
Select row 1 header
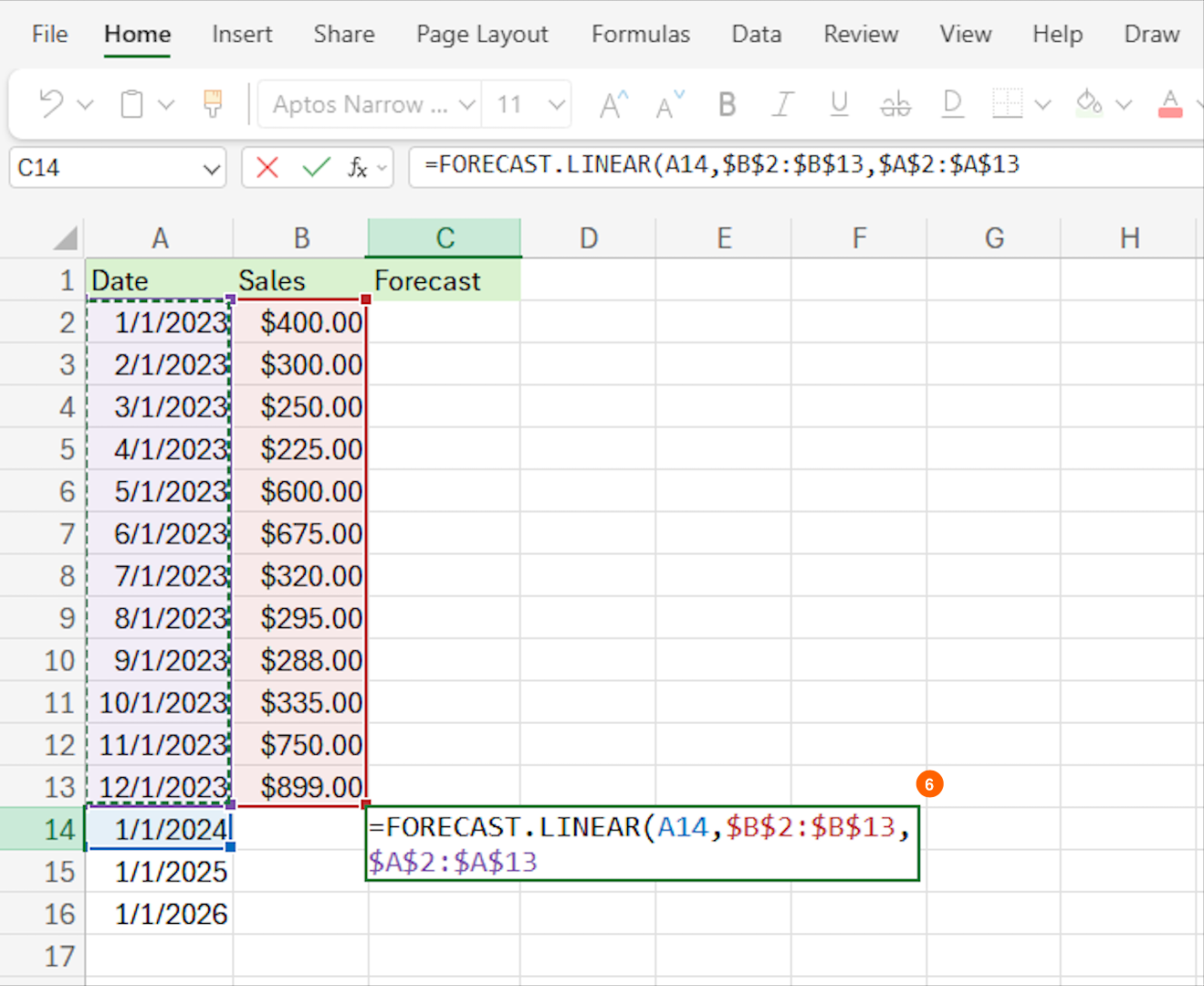point(43,280)
